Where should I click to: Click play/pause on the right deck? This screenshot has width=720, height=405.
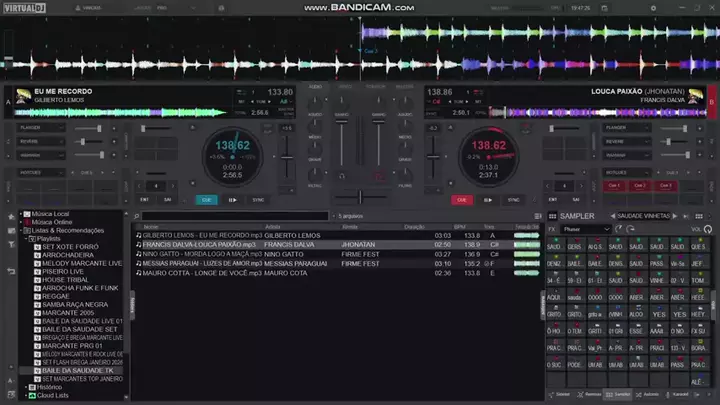[487, 199]
